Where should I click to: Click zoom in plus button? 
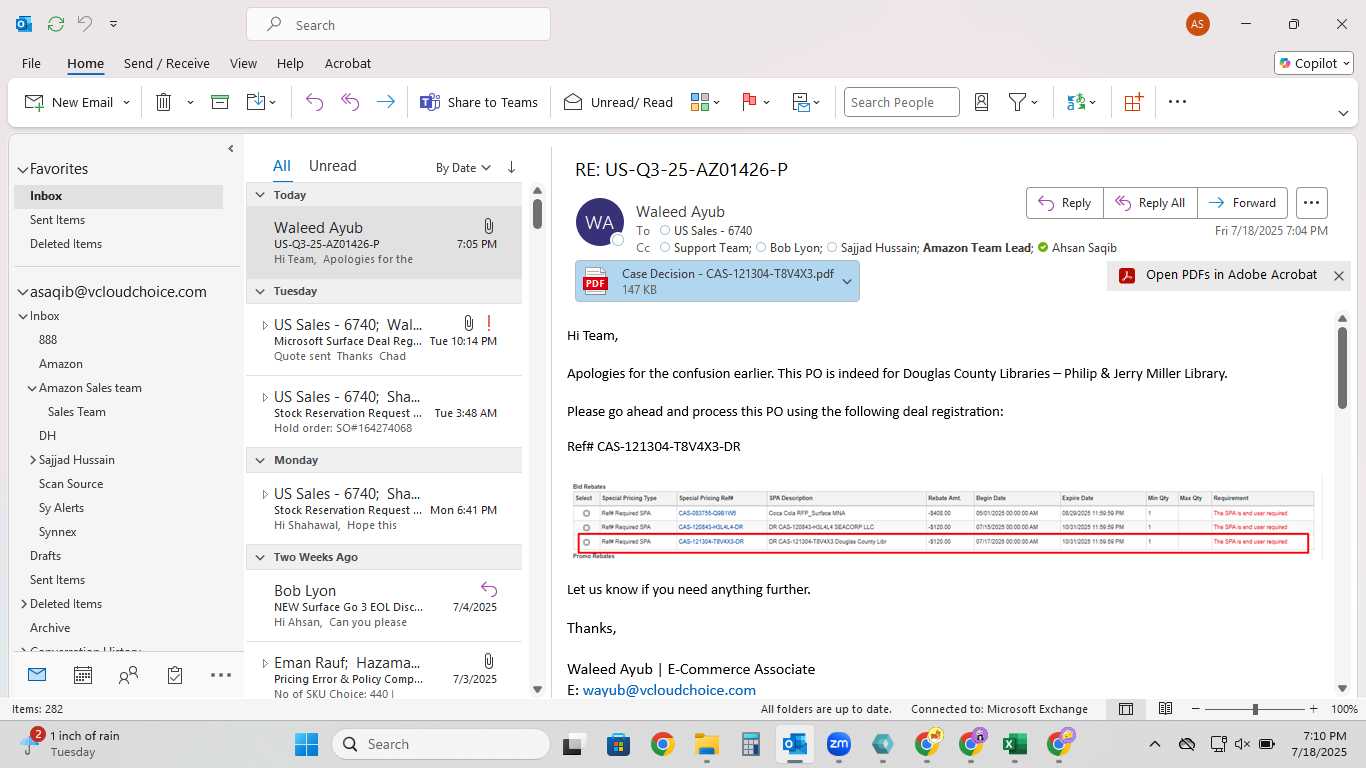1312,709
